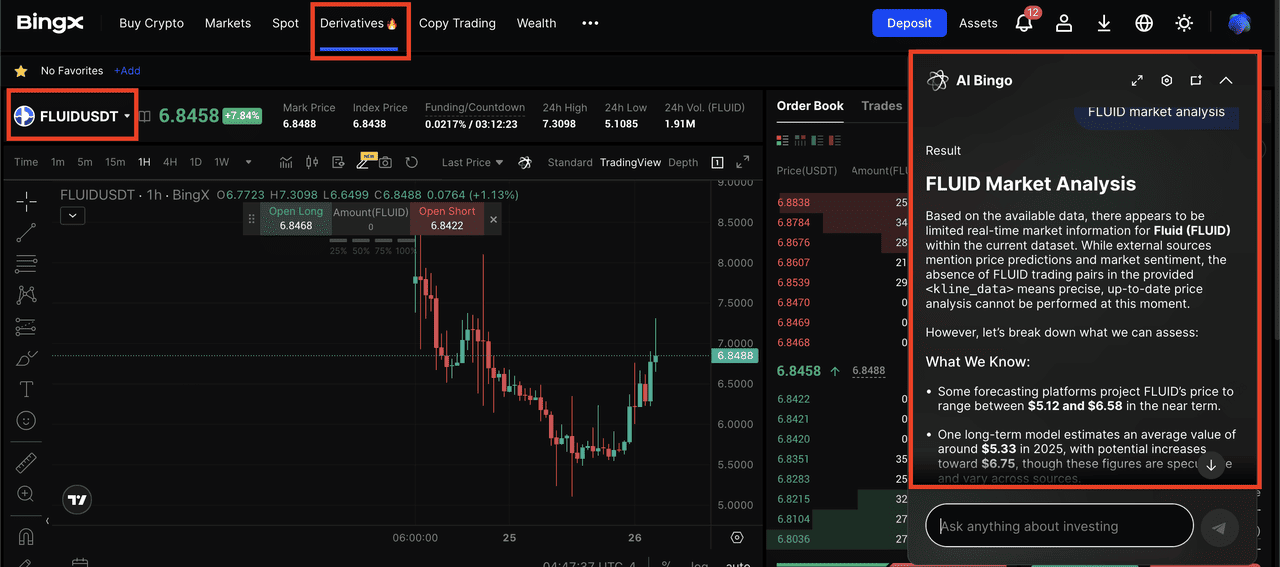Open the chart order settings icon
The width and height of the screenshot is (1280, 567).
click(x=338, y=162)
